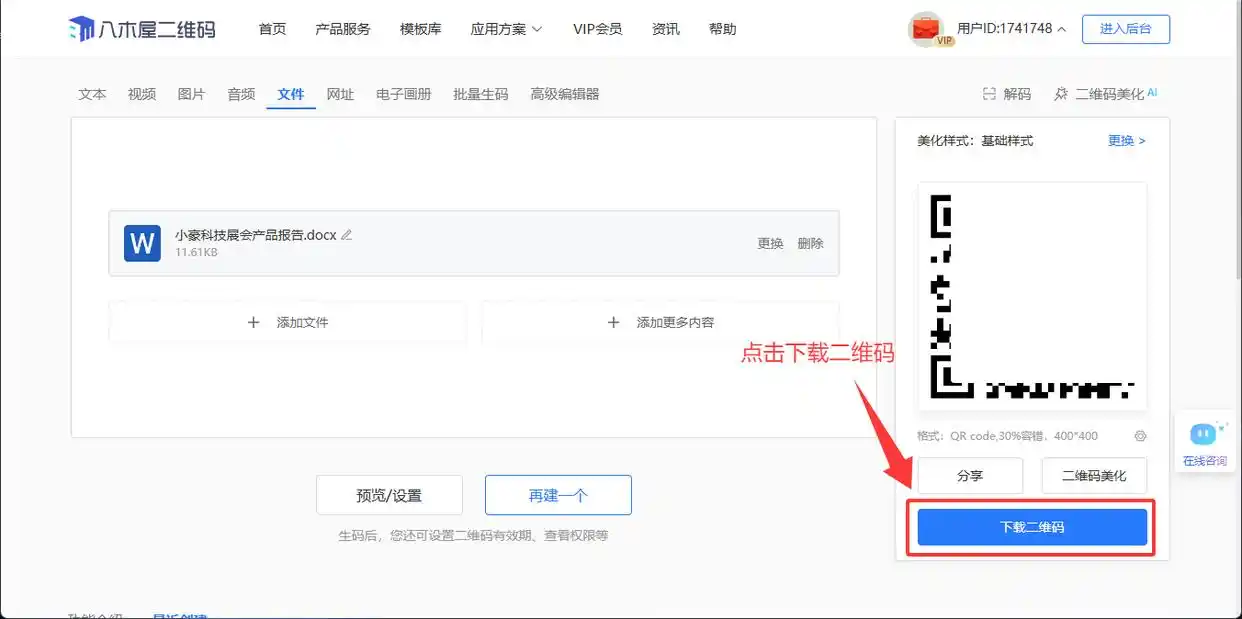Click the 下载二维码 button

pos(1032,527)
